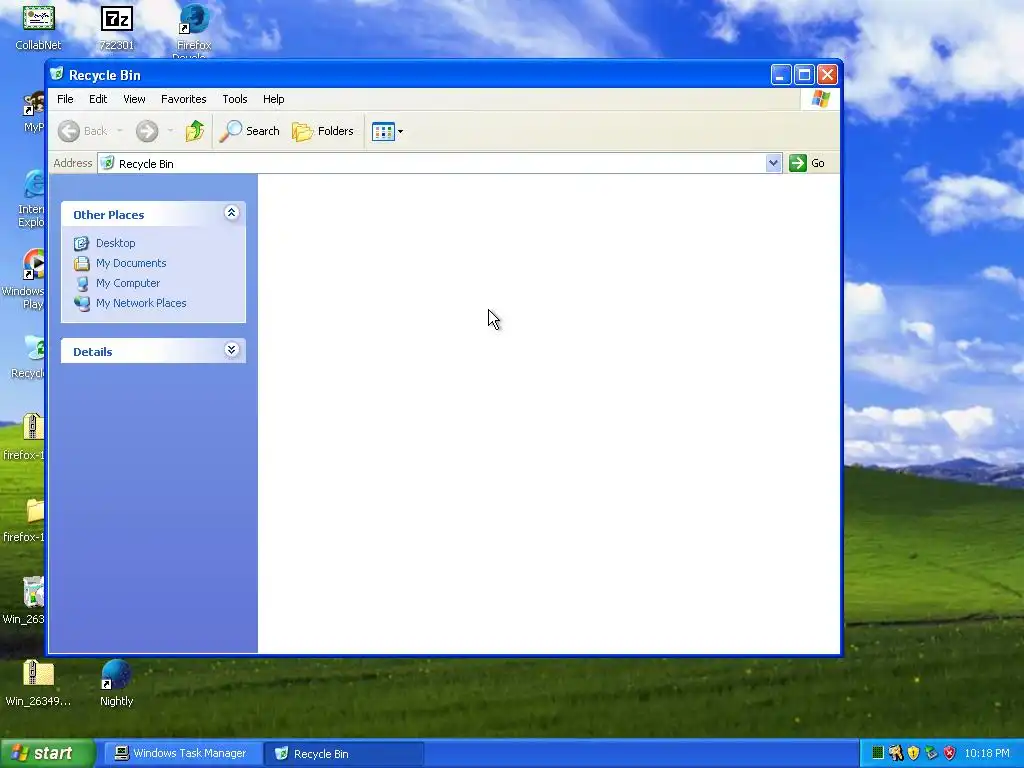Open the Tools menu
Viewport: 1024px width, 768px height.
(234, 99)
